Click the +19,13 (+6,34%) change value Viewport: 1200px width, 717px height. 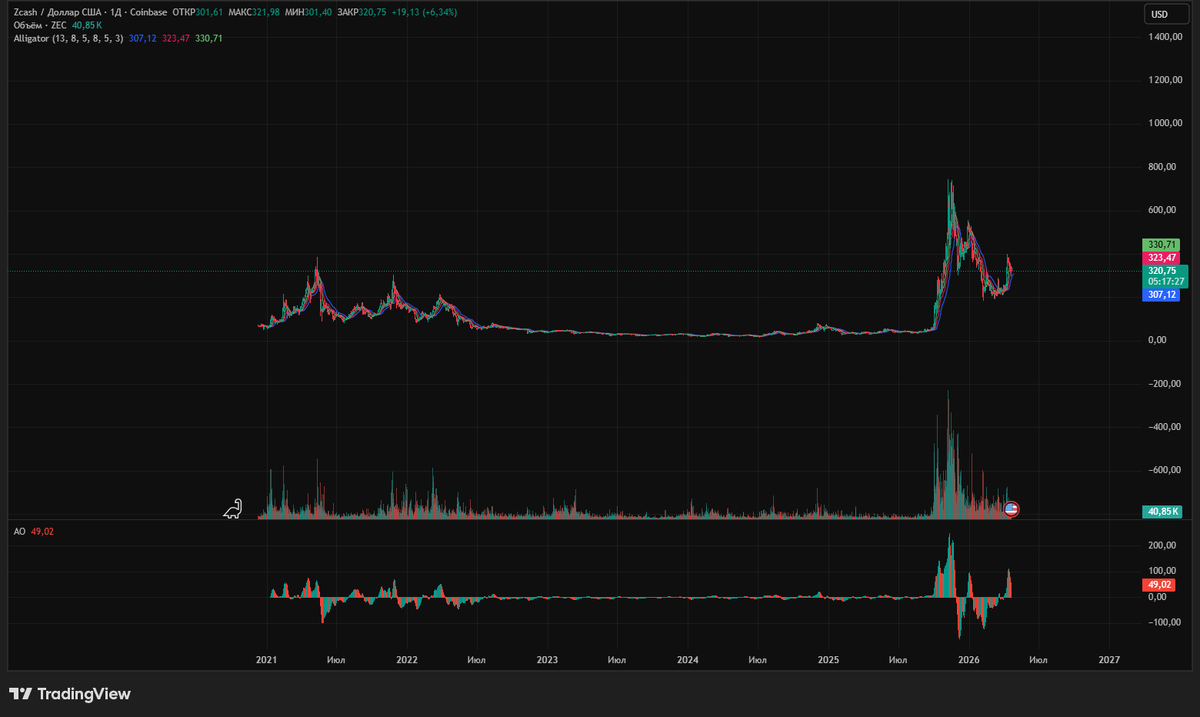pyautogui.click(x=425, y=13)
